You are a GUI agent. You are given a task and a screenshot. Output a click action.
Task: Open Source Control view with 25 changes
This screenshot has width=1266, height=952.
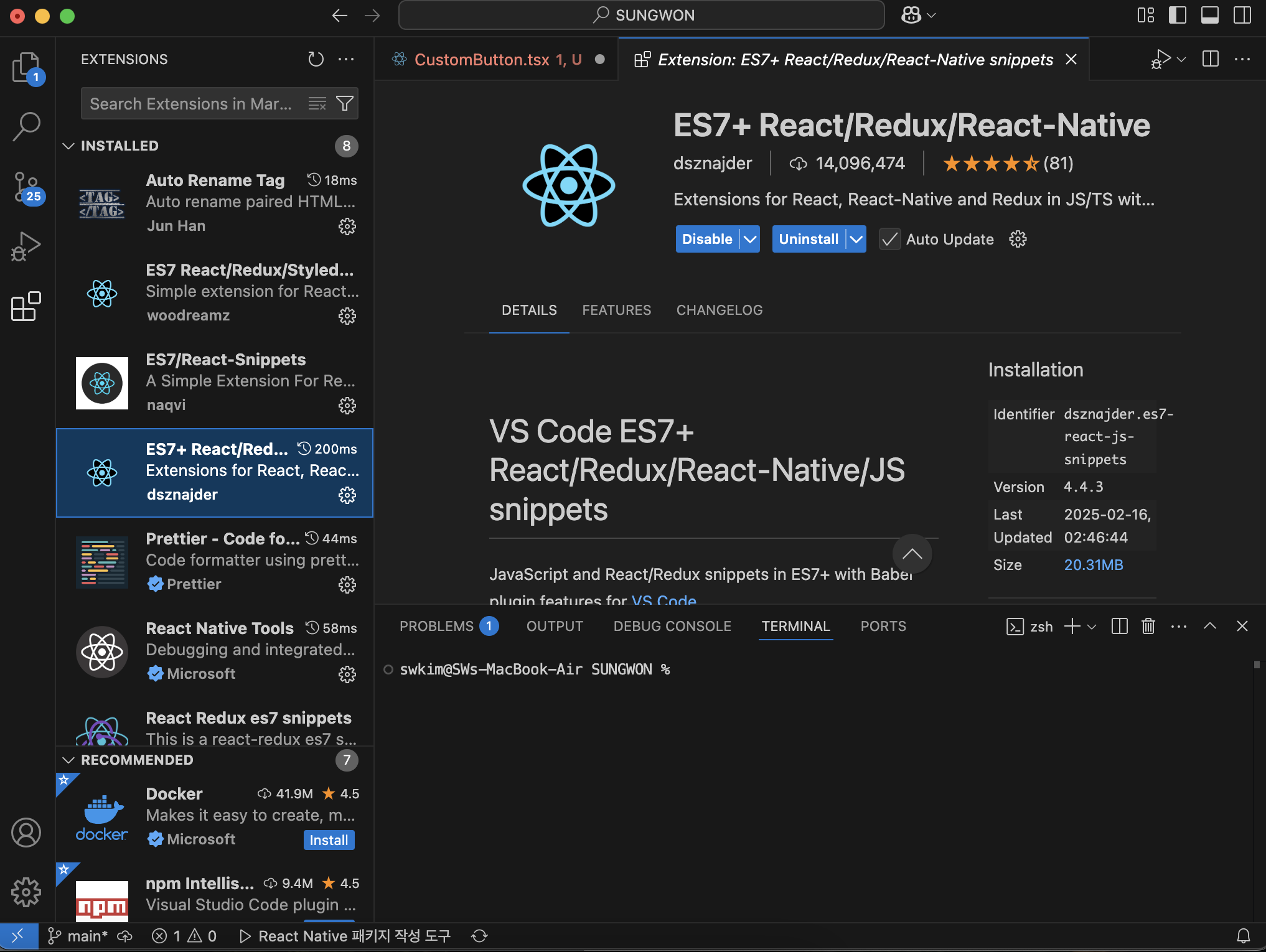tap(26, 187)
